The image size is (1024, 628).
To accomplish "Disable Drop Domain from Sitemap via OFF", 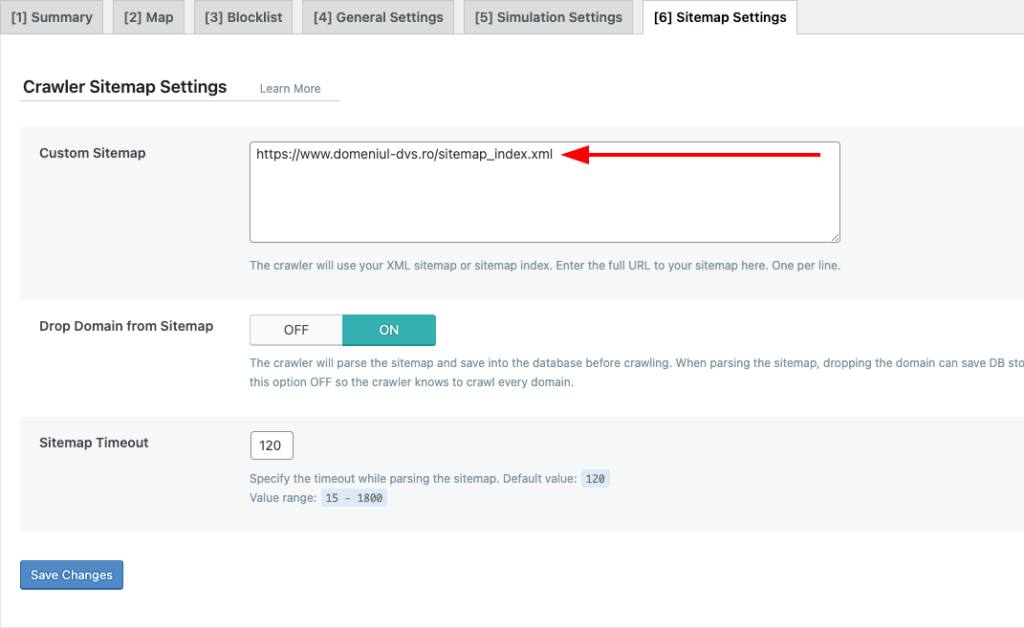I will [x=295, y=329].
